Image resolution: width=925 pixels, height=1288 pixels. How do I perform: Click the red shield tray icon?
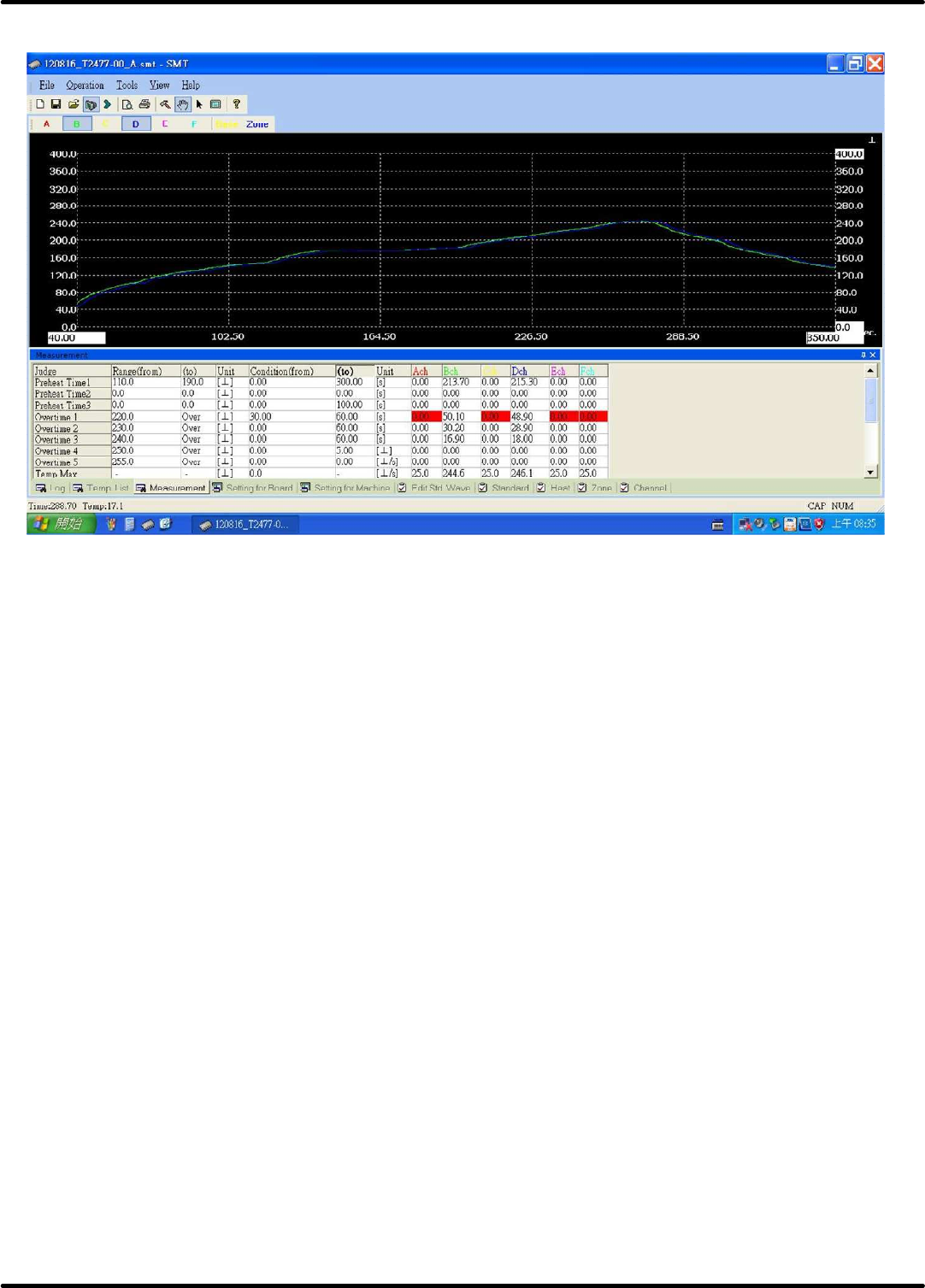(819, 524)
